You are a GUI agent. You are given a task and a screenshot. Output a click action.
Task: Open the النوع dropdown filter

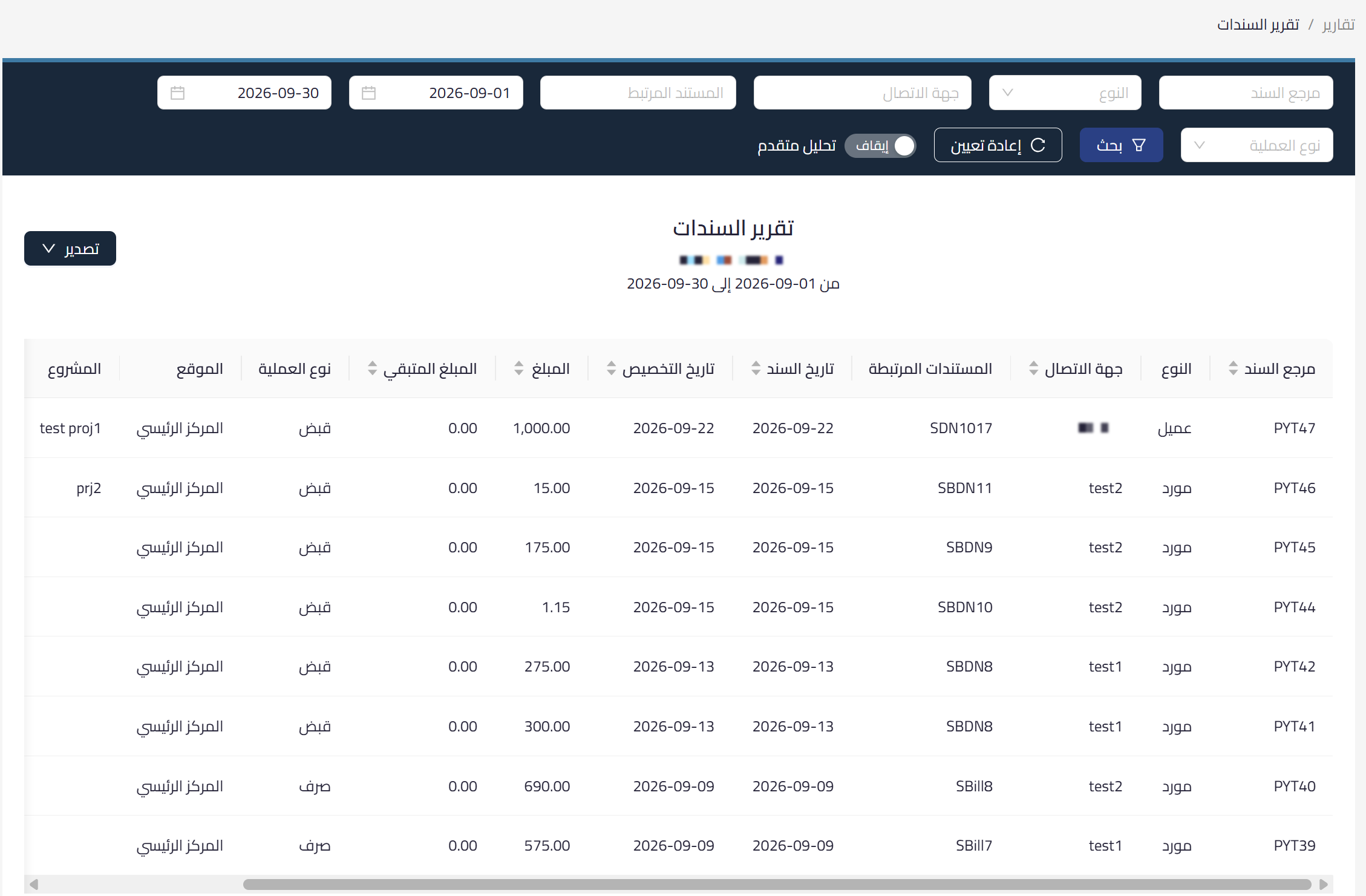pos(1065,93)
